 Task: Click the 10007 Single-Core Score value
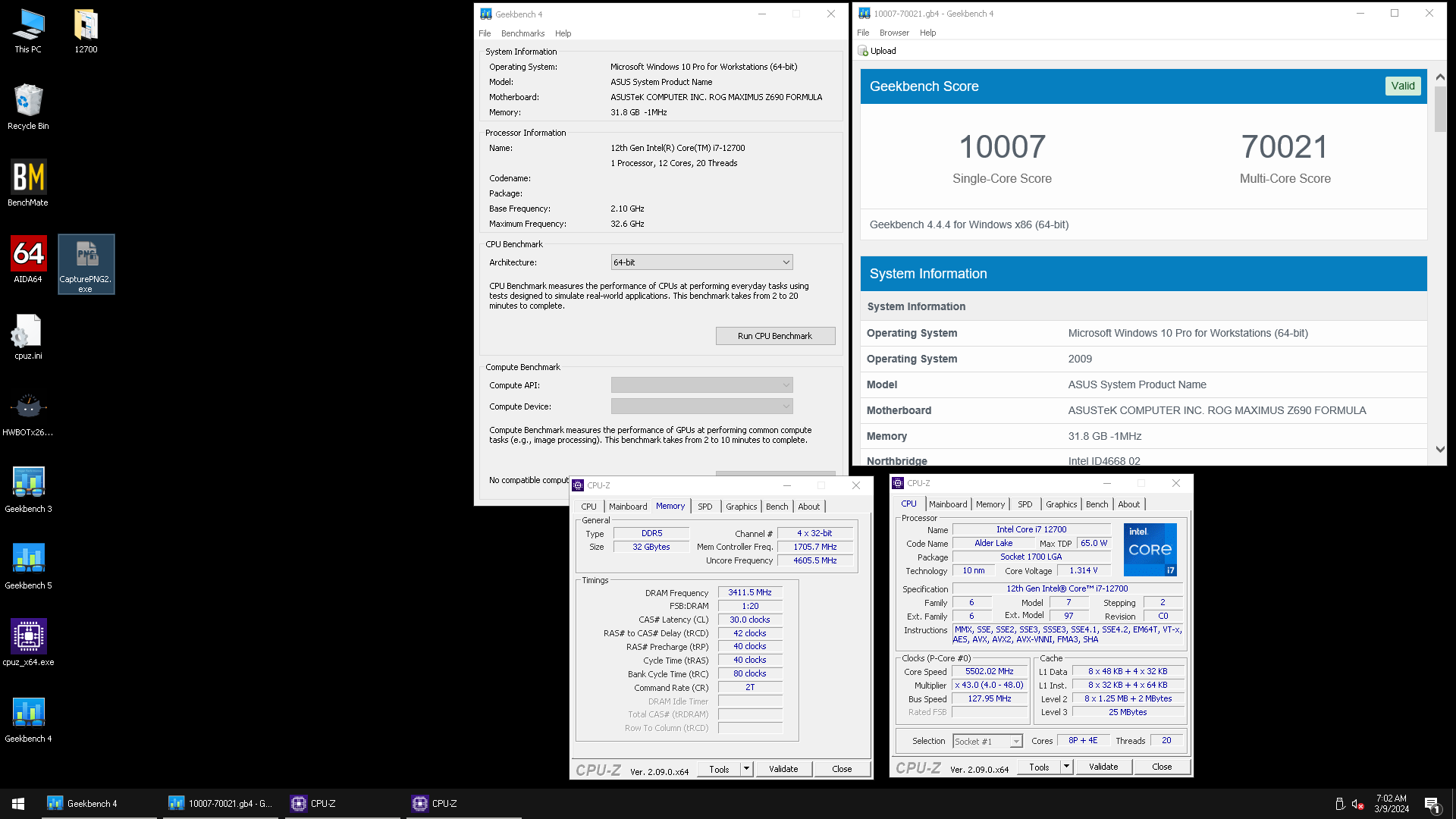coord(1002,146)
